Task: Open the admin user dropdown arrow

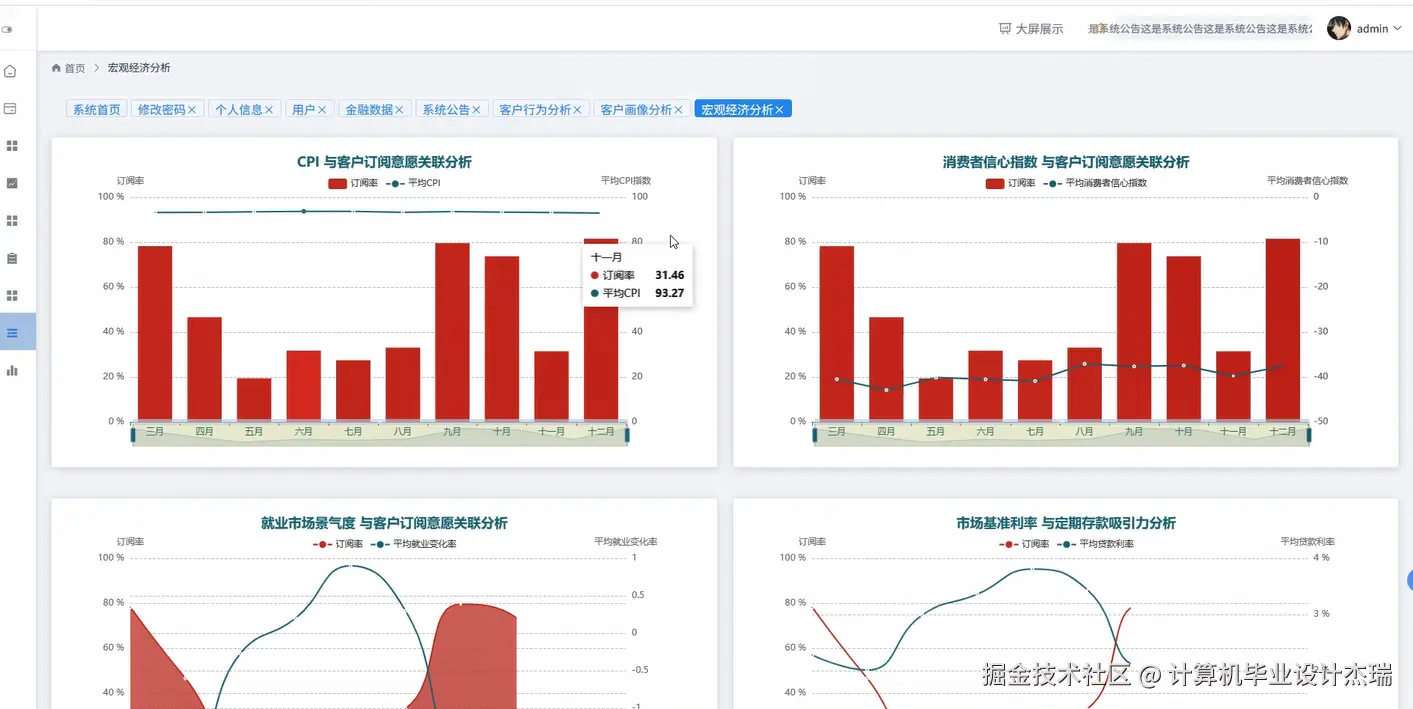Action: click(x=1398, y=29)
